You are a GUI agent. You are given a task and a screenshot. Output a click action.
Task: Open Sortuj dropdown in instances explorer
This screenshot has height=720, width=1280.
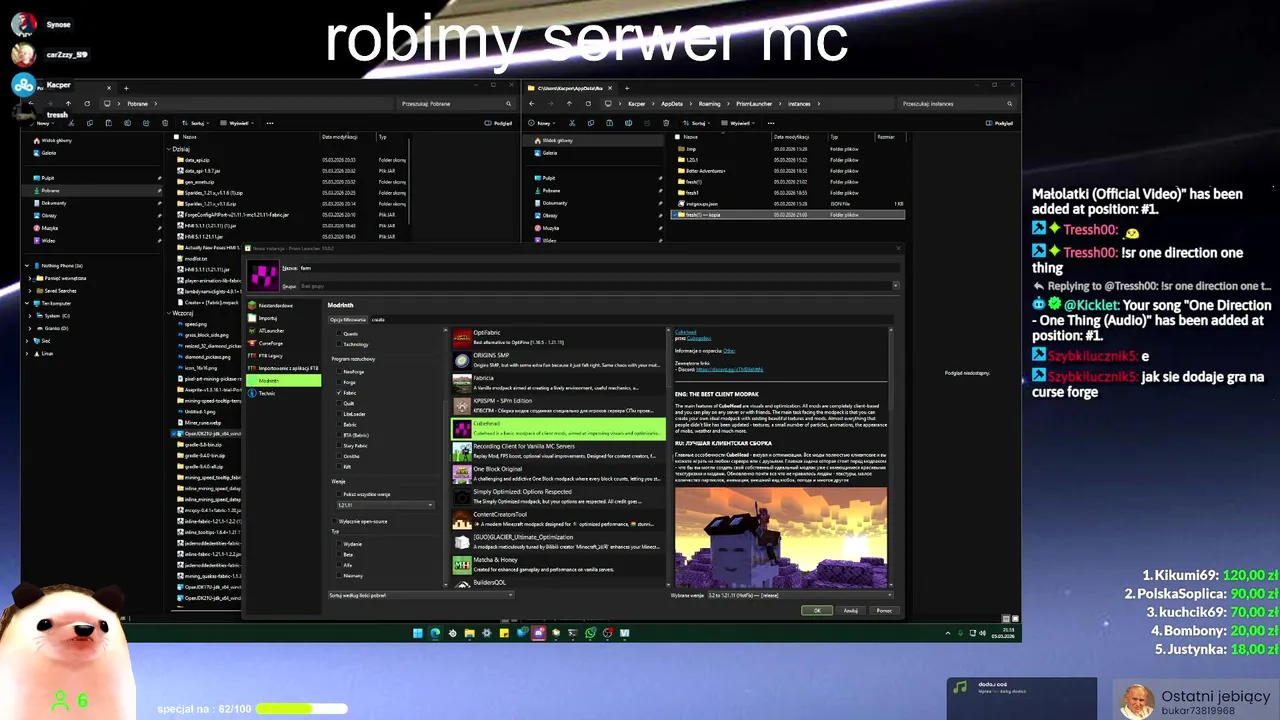(x=698, y=123)
